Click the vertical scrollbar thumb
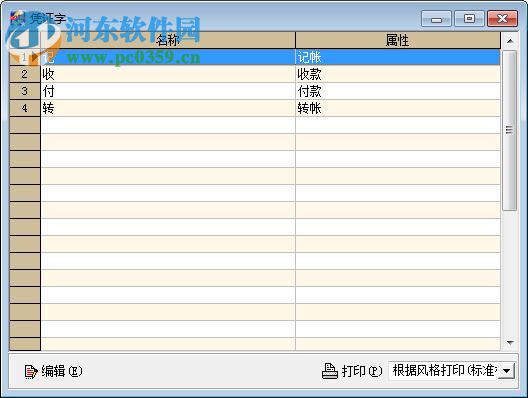Image resolution: width=528 pixels, height=398 pixels. tap(509, 130)
